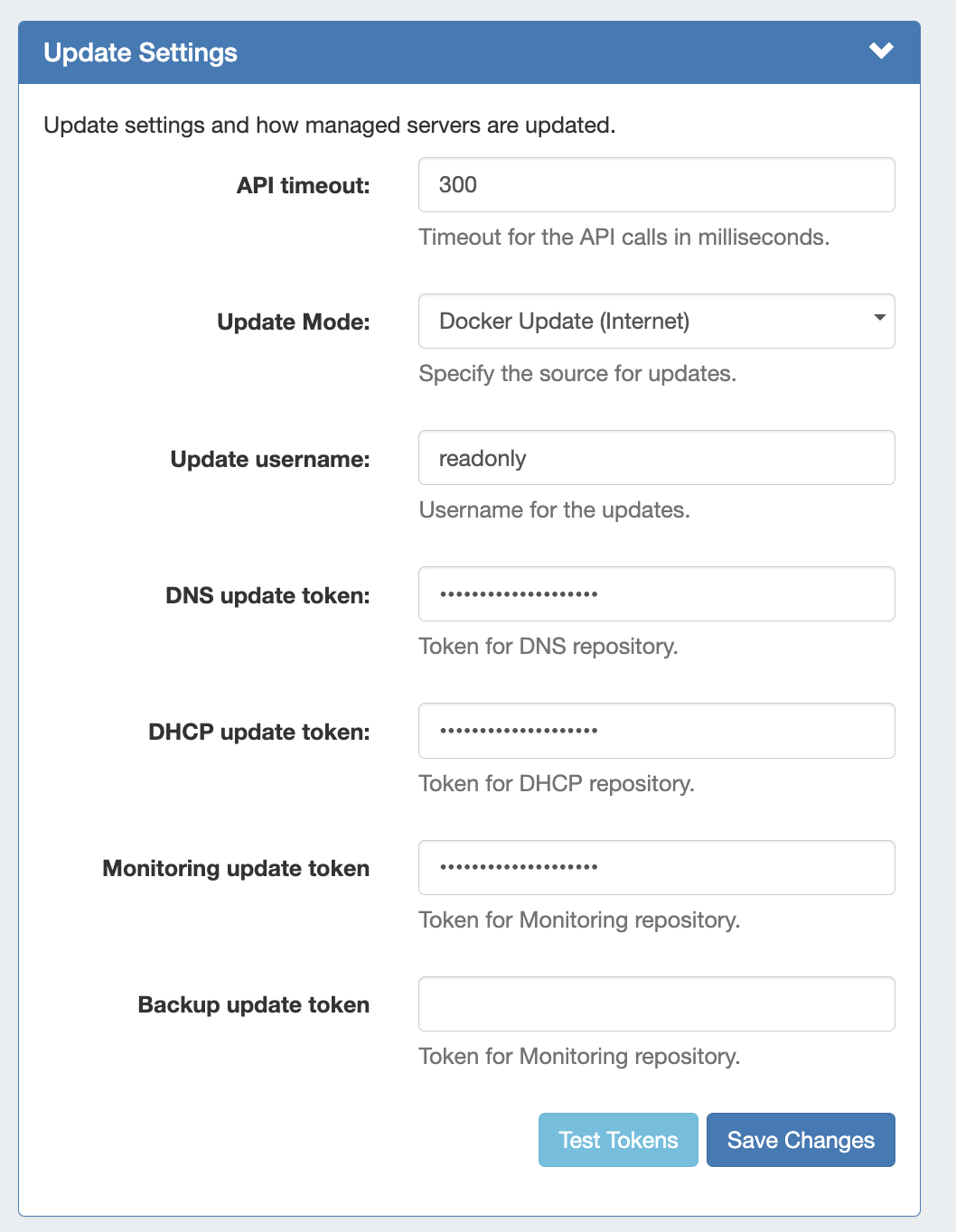
Task: Click the Update Mode label
Action: (x=293, y=322)
